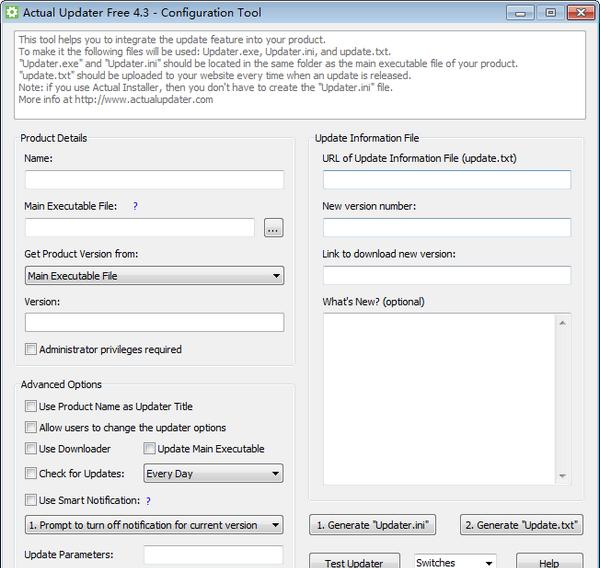Click the help question mark beside Main Executable File
This screenshot has width=600, height=568.
pos(135,206)
